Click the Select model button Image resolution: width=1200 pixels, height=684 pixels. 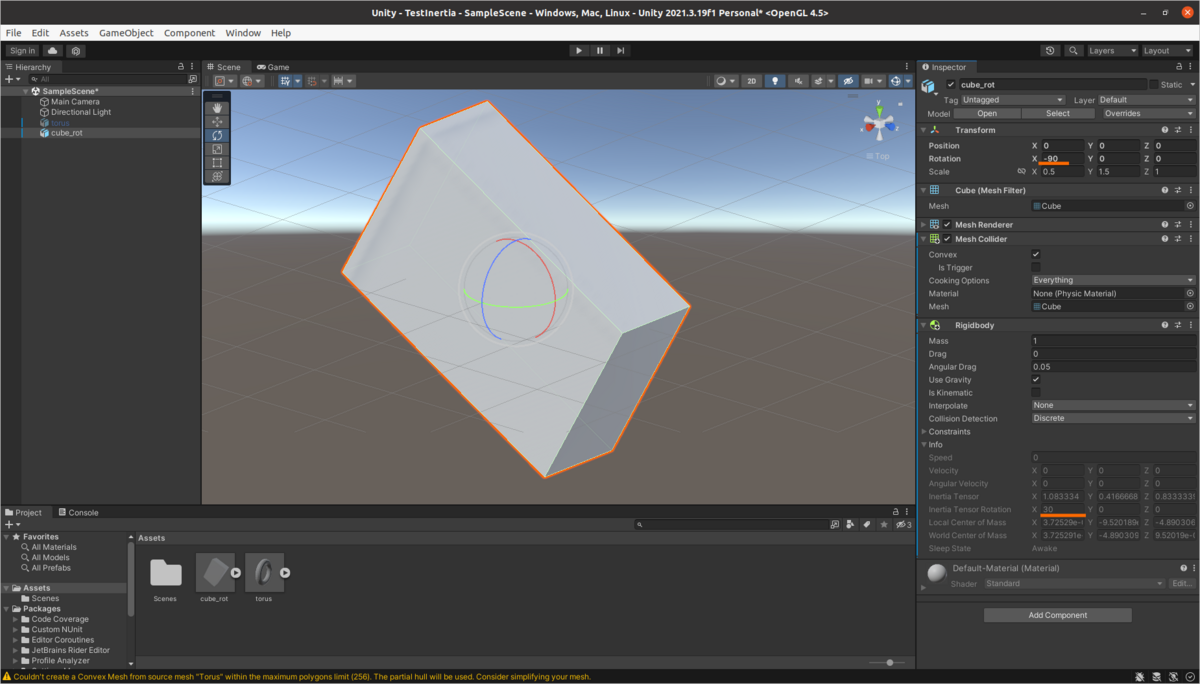pyautogui.click(x=1058, y=113)
